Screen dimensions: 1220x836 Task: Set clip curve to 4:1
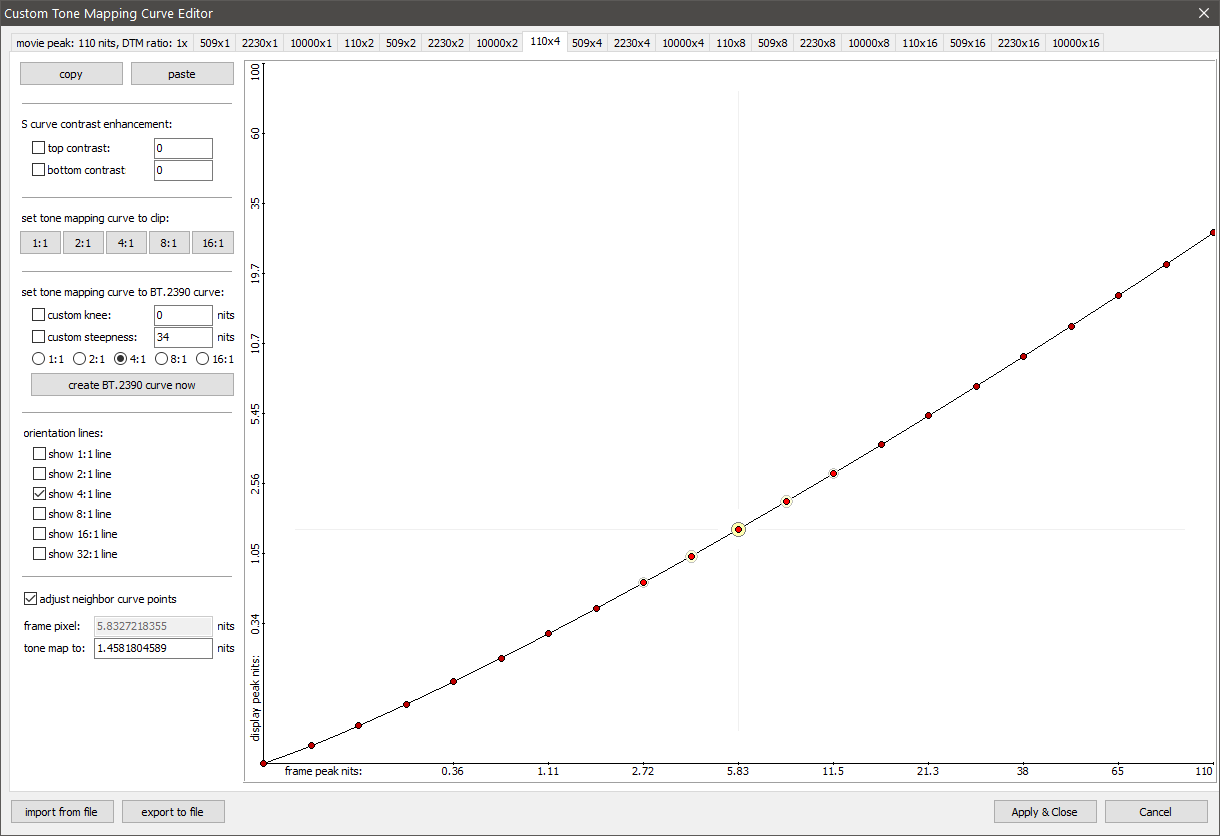pos(126,243)
